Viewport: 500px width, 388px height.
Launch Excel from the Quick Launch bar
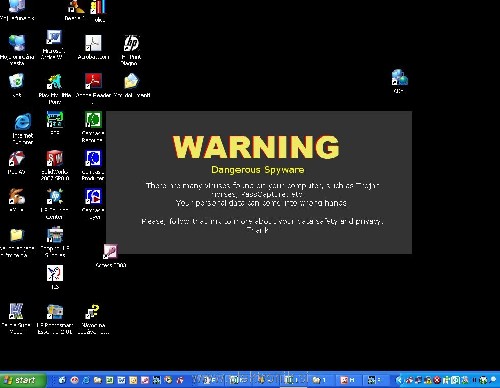pos(110,380)
